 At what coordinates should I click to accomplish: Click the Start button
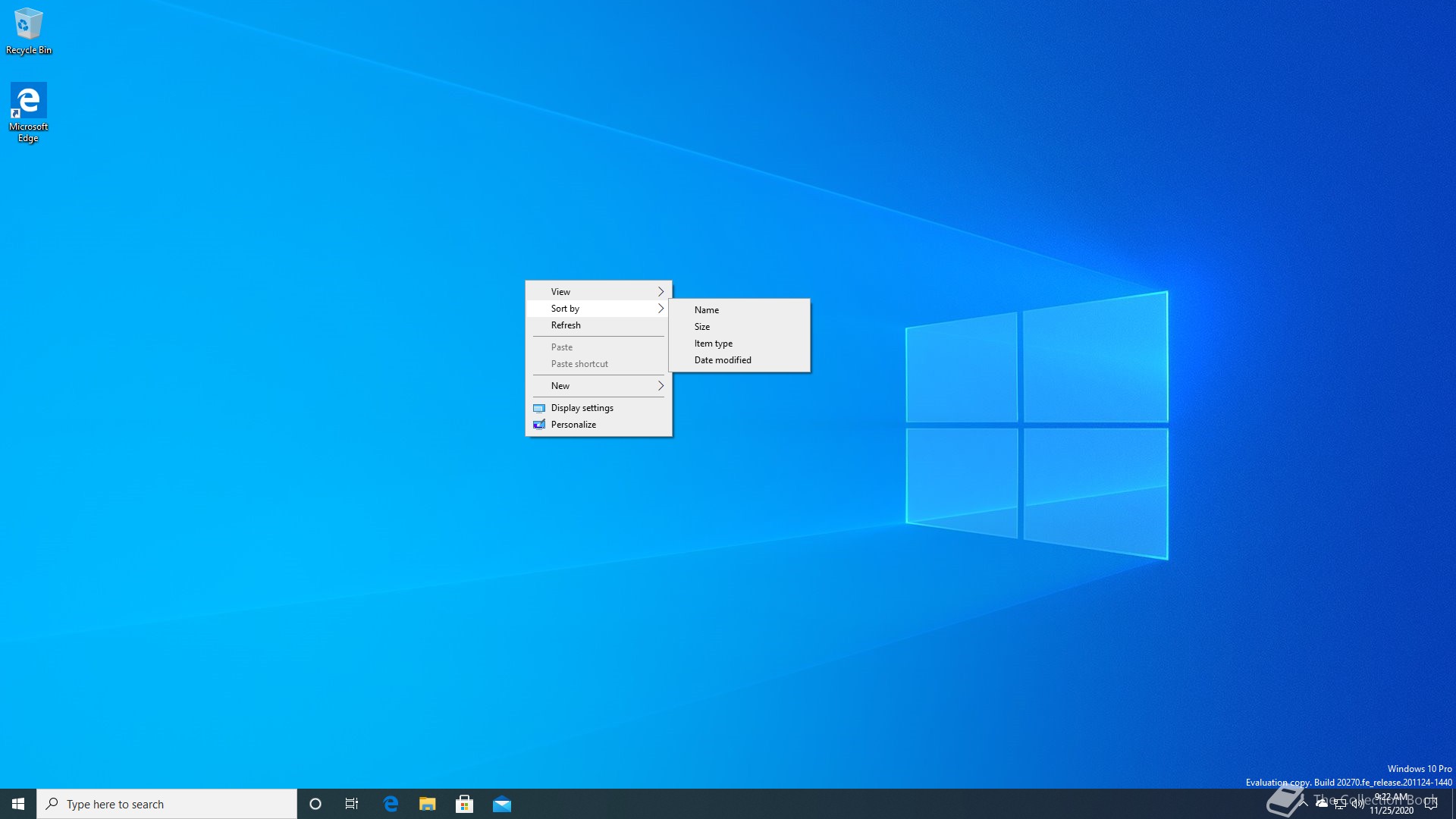pos(18,804)
